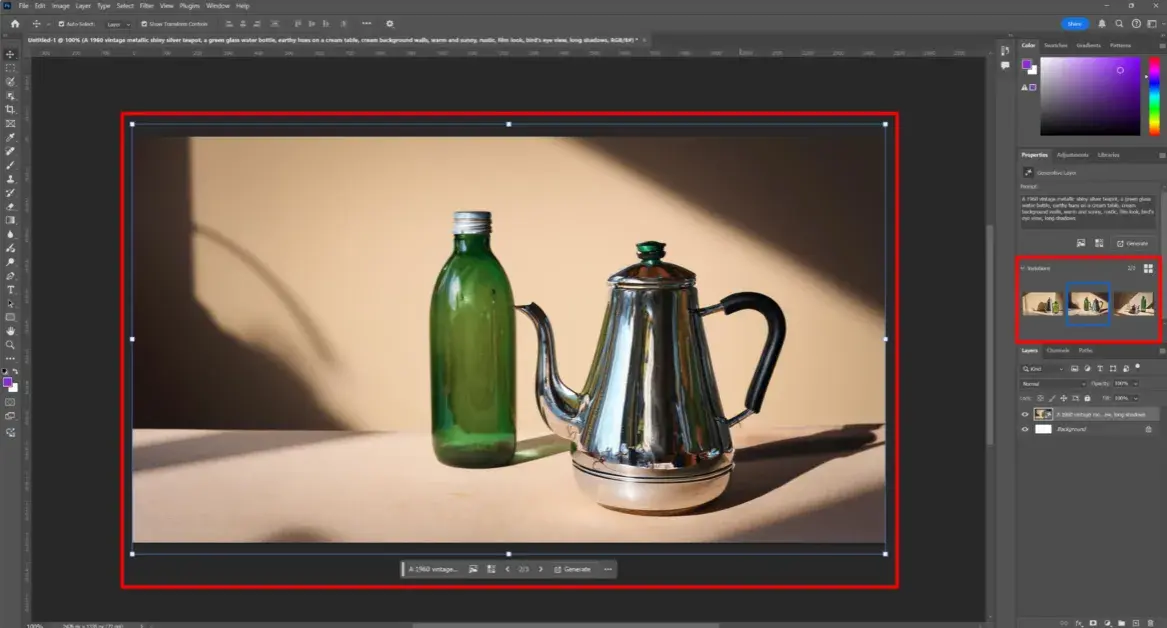Select the Move tool in the toolbar

point(10,54)
